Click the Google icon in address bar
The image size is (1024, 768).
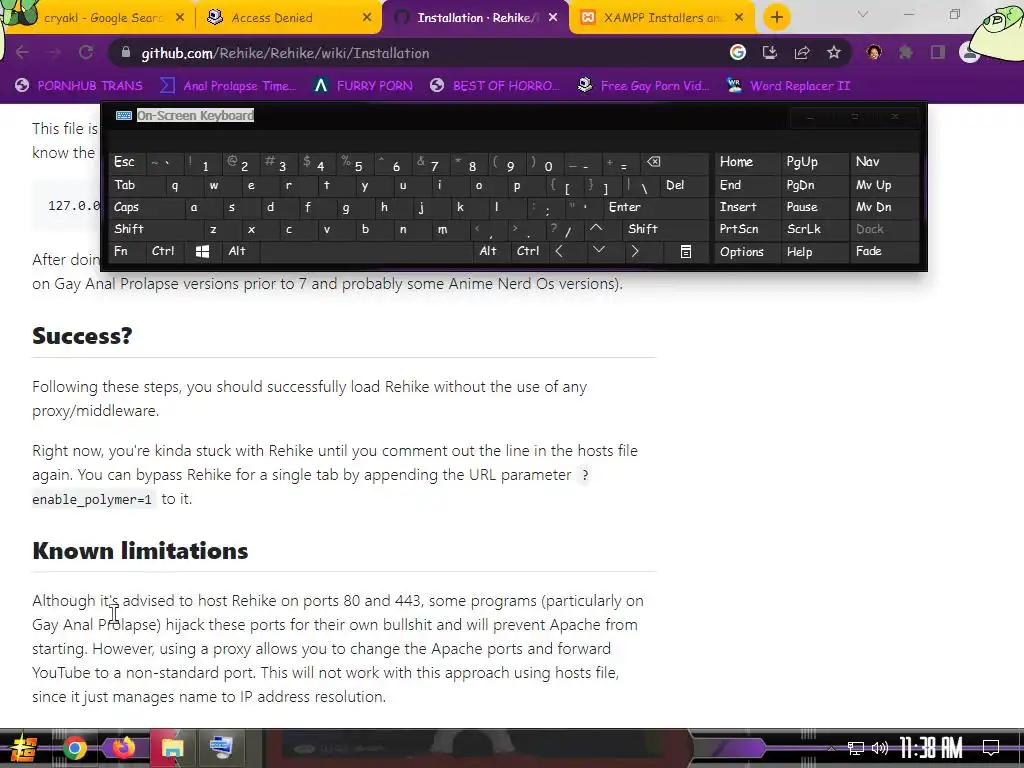click(x=738, y=52)
